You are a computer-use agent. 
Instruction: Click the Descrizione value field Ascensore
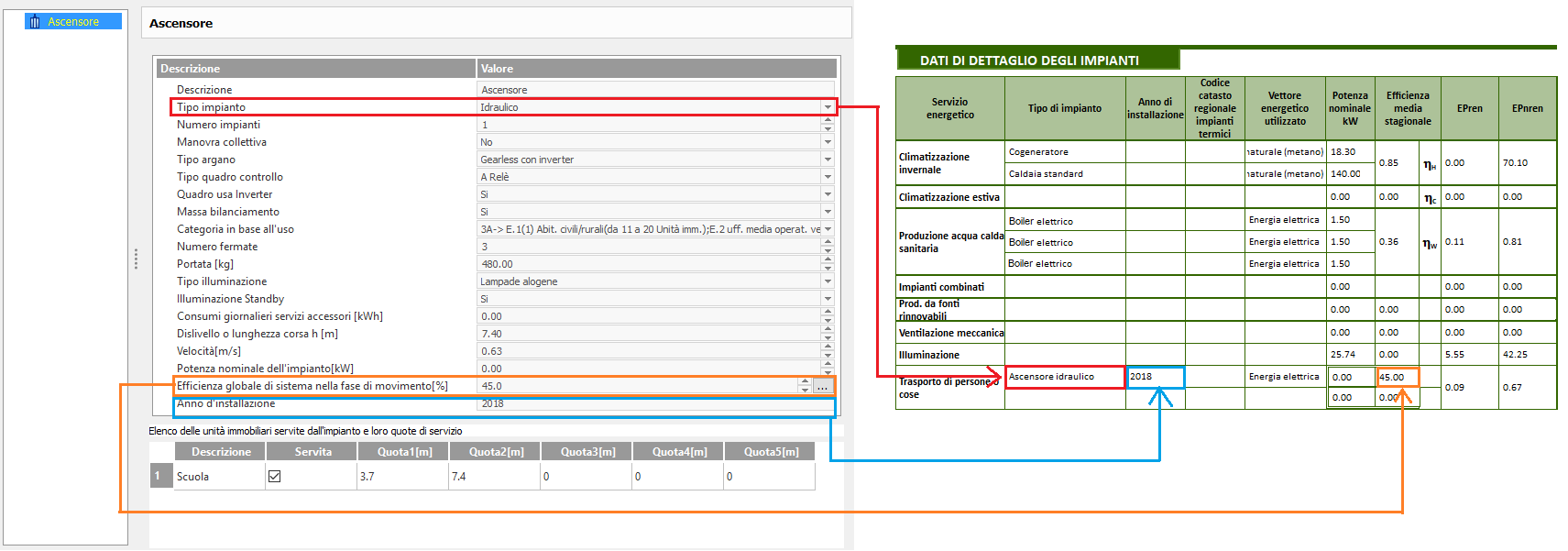[641, 90]
